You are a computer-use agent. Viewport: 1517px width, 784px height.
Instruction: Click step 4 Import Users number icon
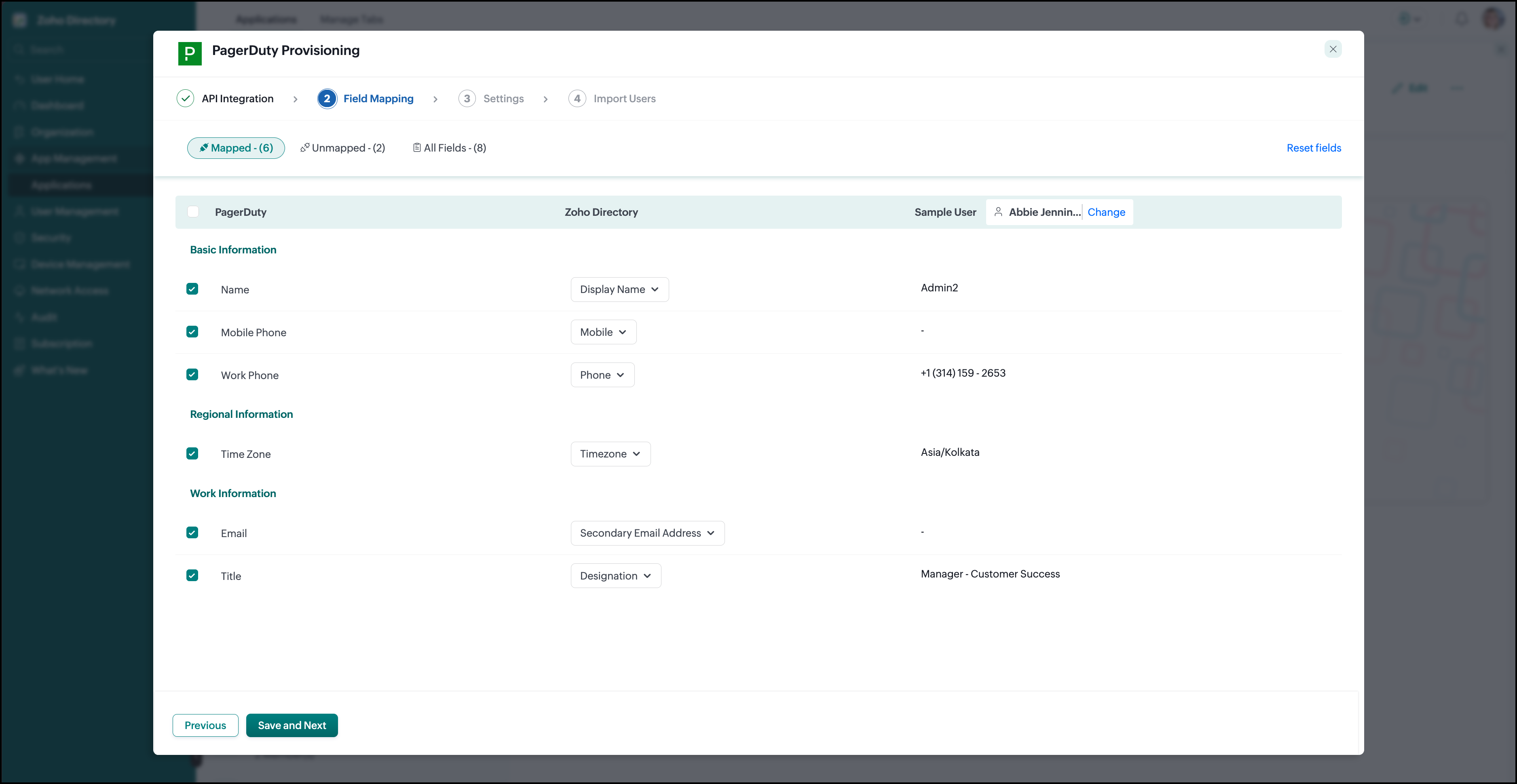tap(577, 98)
